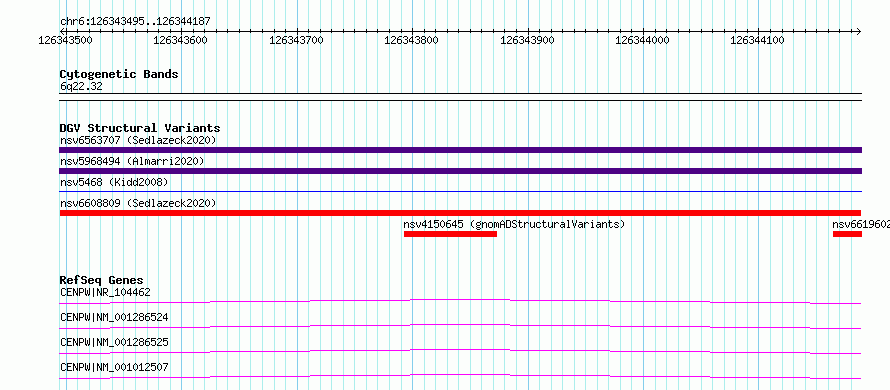Click ruler position 126343600

(180, 40)
